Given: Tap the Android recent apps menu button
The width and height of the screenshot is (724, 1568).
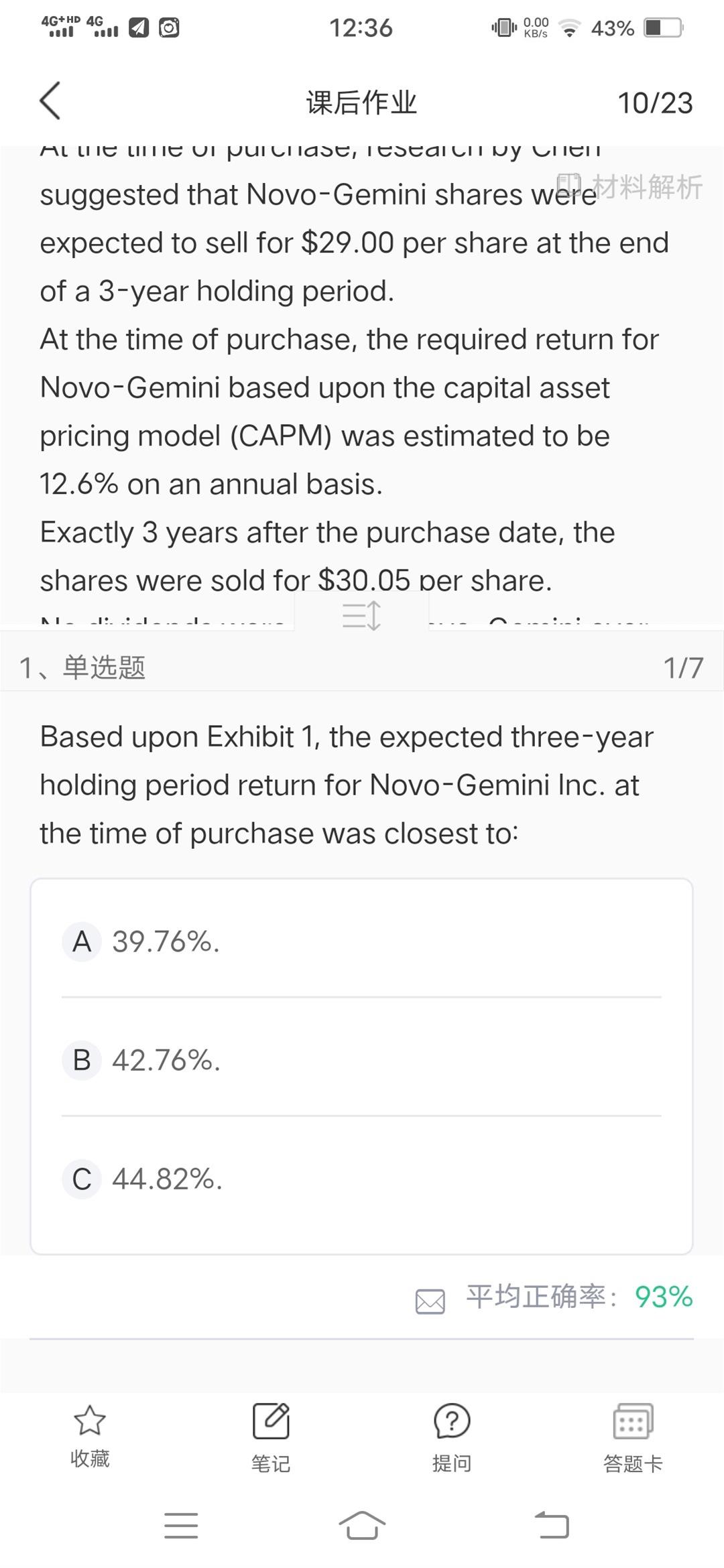Looking at the screenshot, I should pyautogui.click(x=181, y=1526).
